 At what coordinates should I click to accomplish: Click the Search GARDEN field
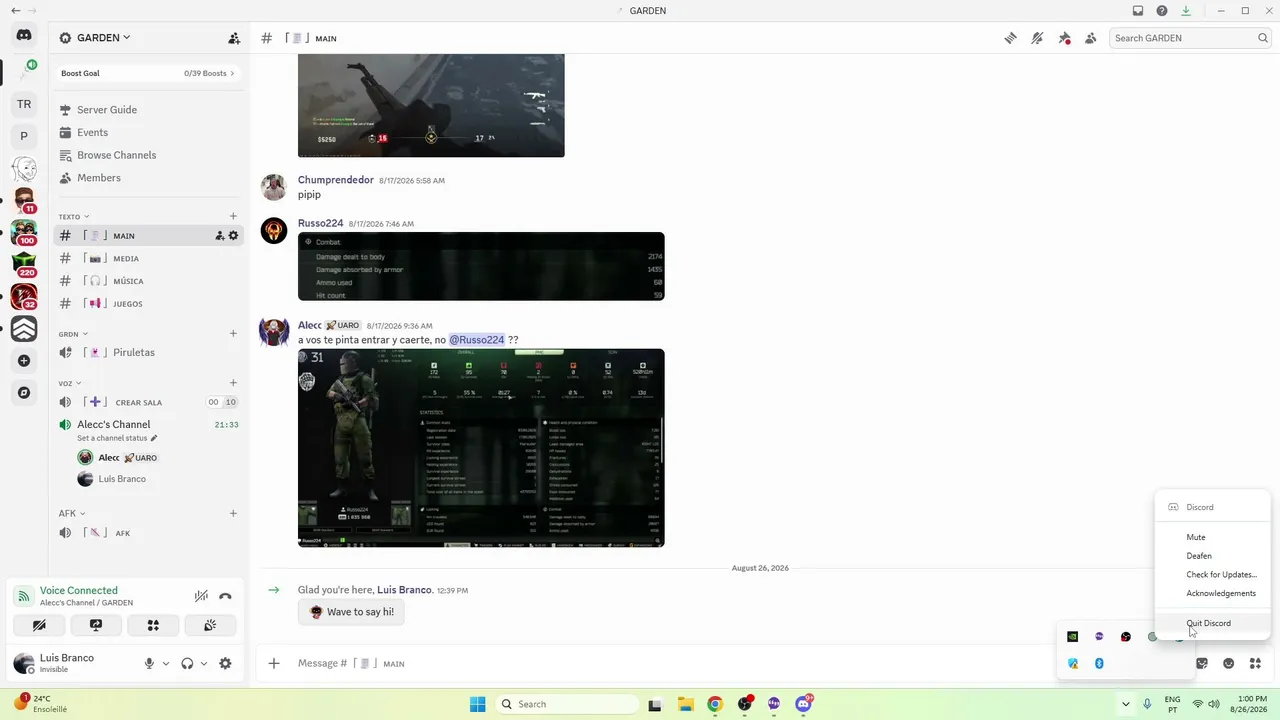pos(1190,38)
